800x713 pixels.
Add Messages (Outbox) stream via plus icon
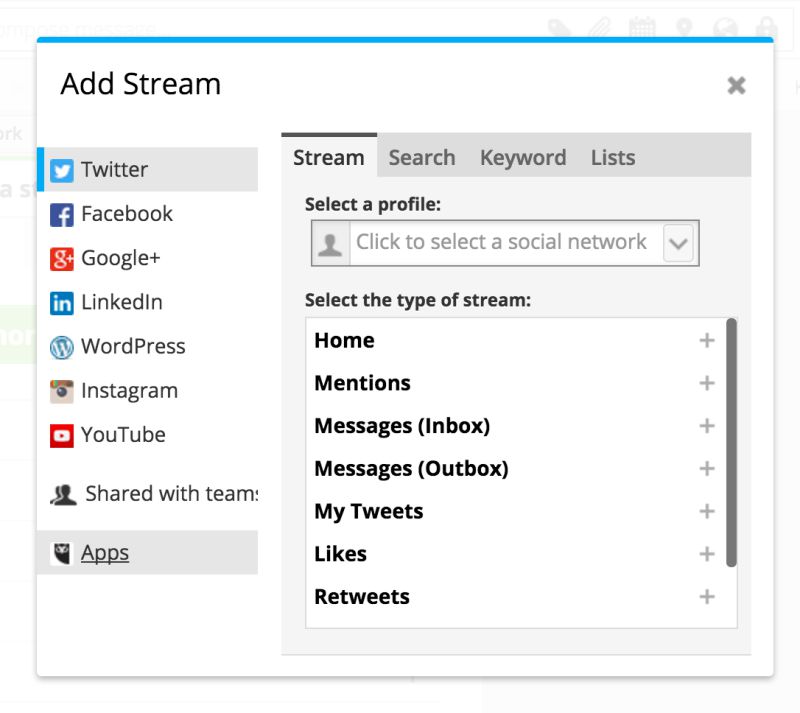(x=707, y=468)
